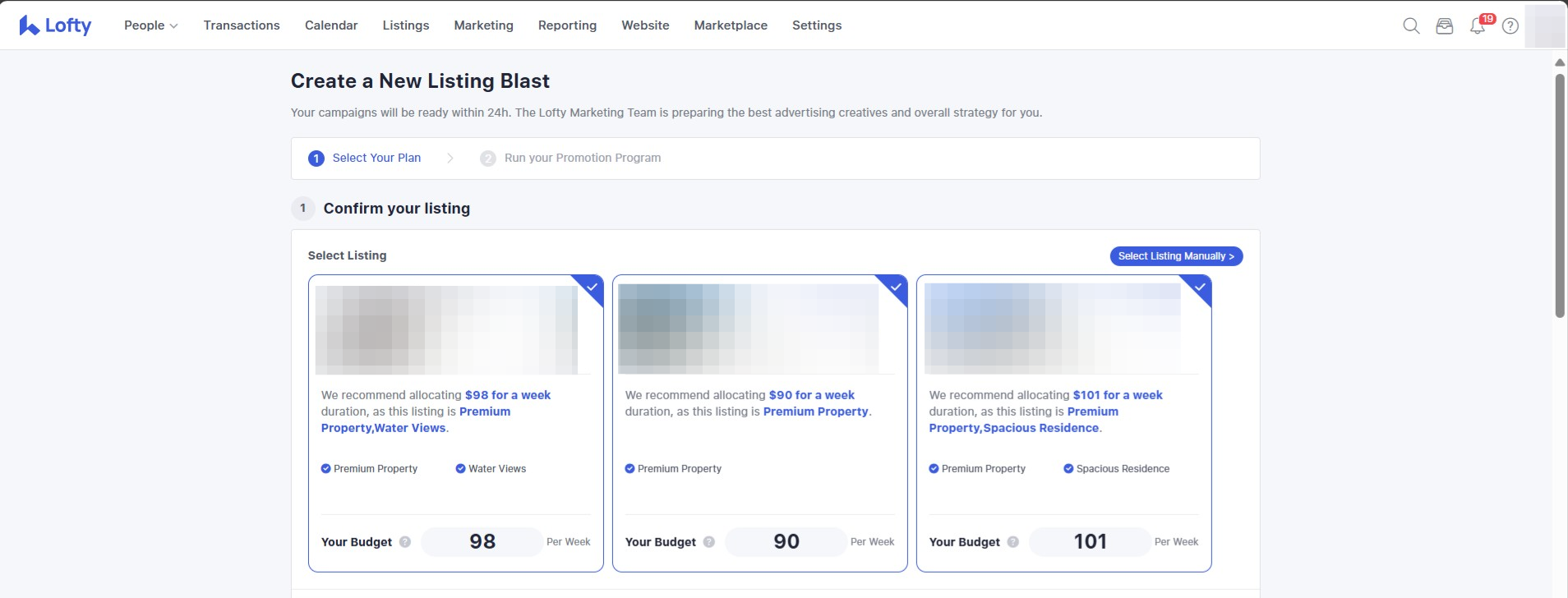The height and width of the screenshot is (598, 1568).
Task: Open the notifications bell icon
Action: (x=1478, y=26)
